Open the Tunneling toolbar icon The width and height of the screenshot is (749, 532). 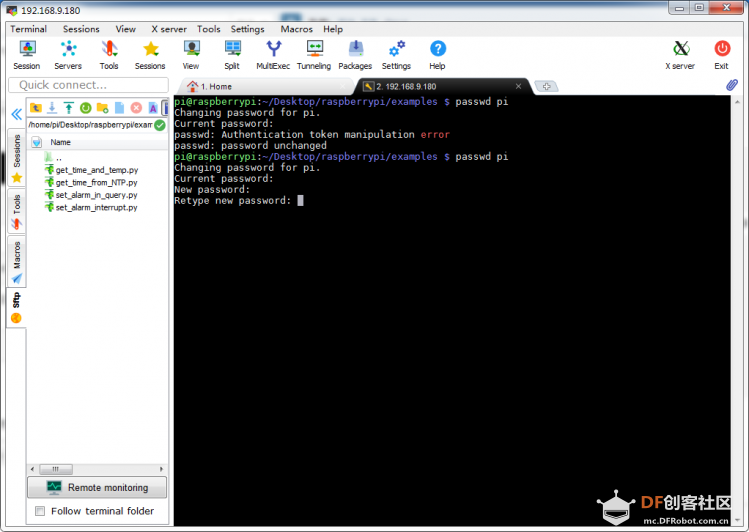pos(314,55)
